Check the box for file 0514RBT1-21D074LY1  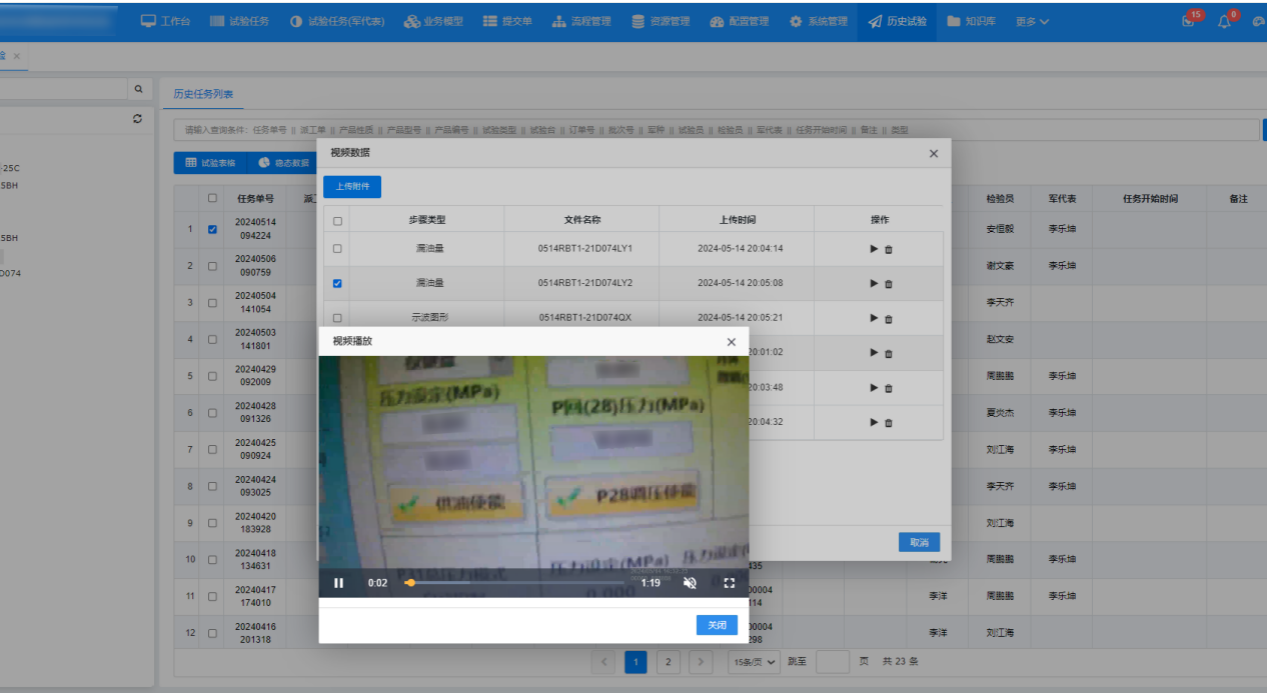tap(337, 249)
